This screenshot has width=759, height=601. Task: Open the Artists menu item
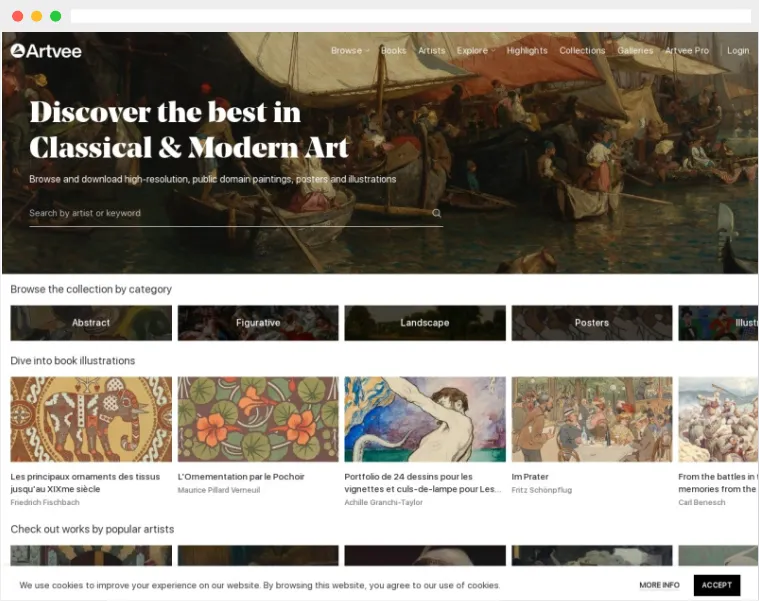[431, 50]
